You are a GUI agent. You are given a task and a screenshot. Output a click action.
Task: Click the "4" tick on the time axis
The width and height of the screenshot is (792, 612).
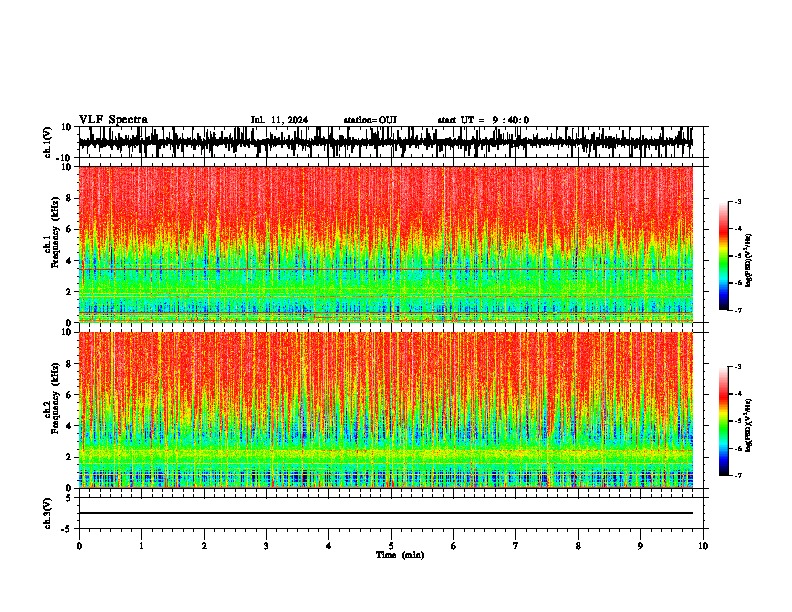click(328, 546)
